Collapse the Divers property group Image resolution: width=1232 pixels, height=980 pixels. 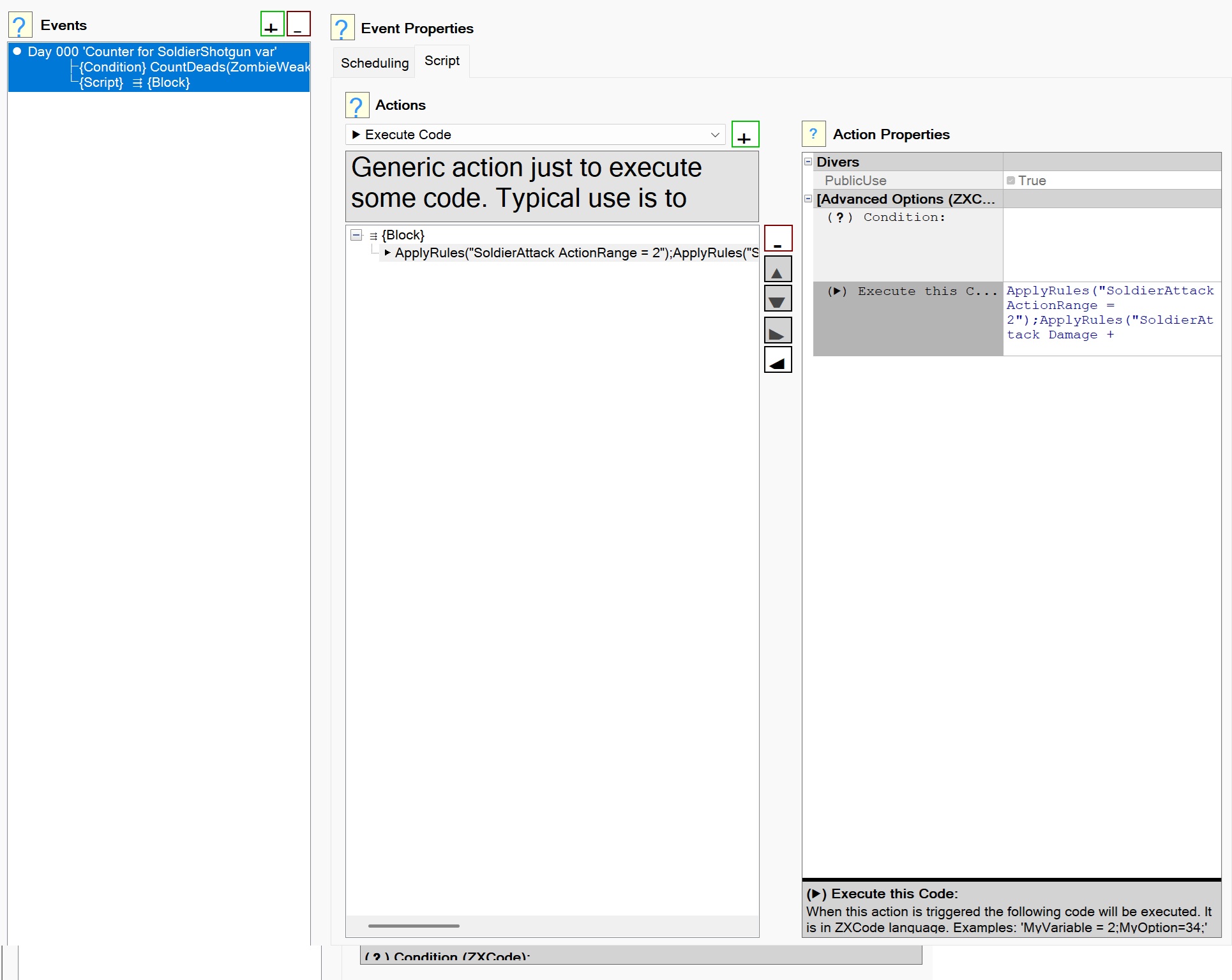click(808, 162)
